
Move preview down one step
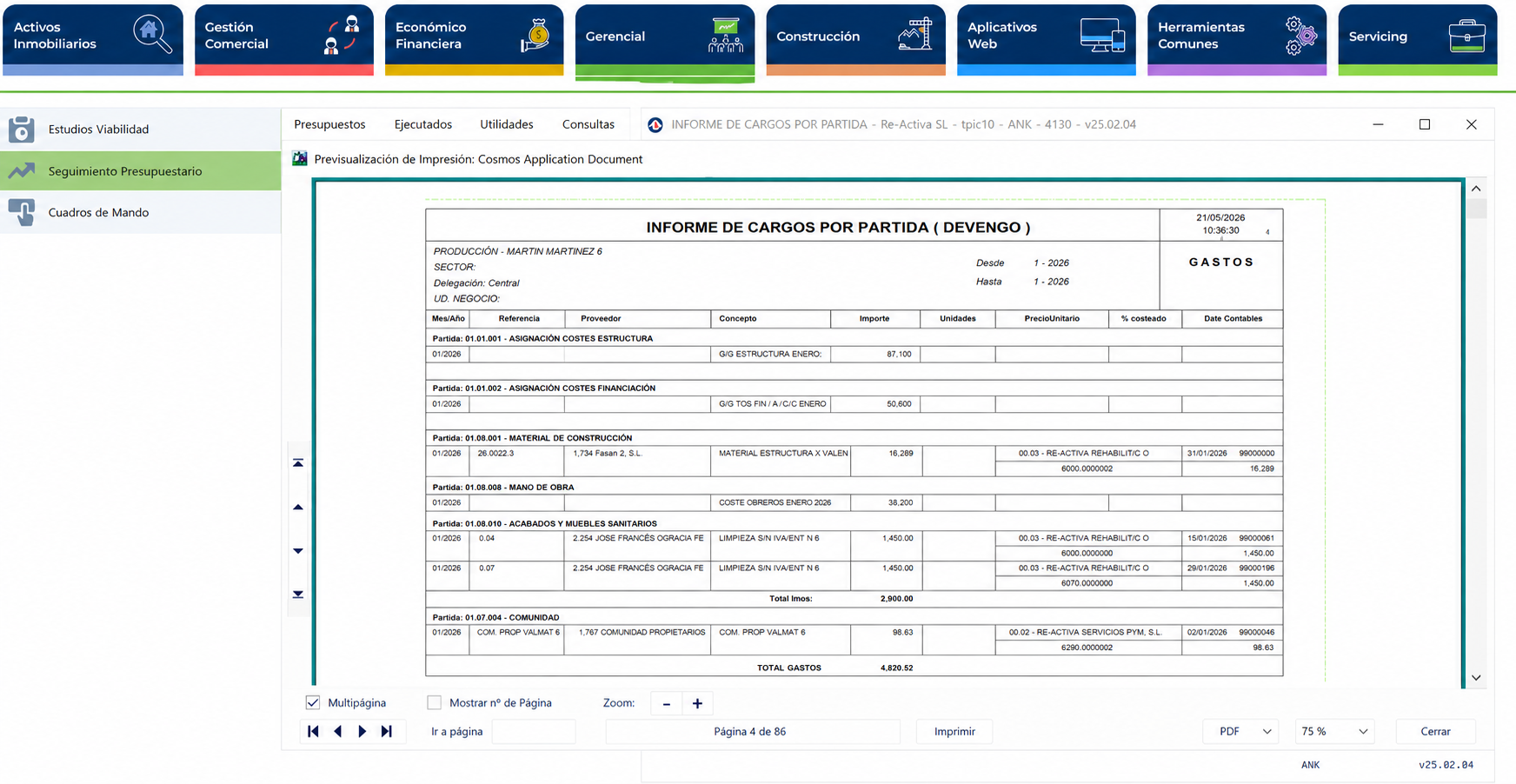tap(298, 550)
